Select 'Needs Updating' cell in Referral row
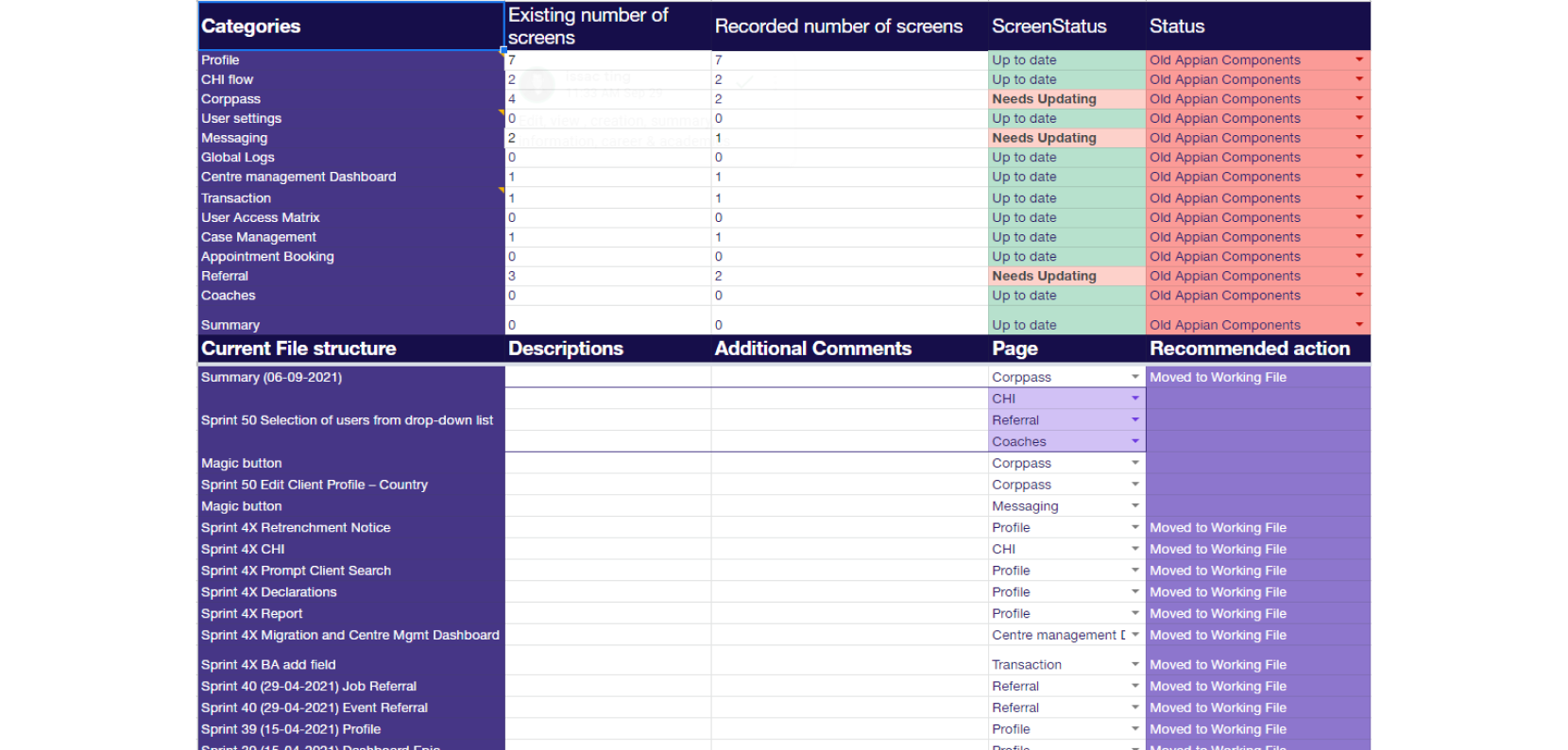This screenshot has width=1568, height=750. pyautogui.click(x=1067, y=276)
